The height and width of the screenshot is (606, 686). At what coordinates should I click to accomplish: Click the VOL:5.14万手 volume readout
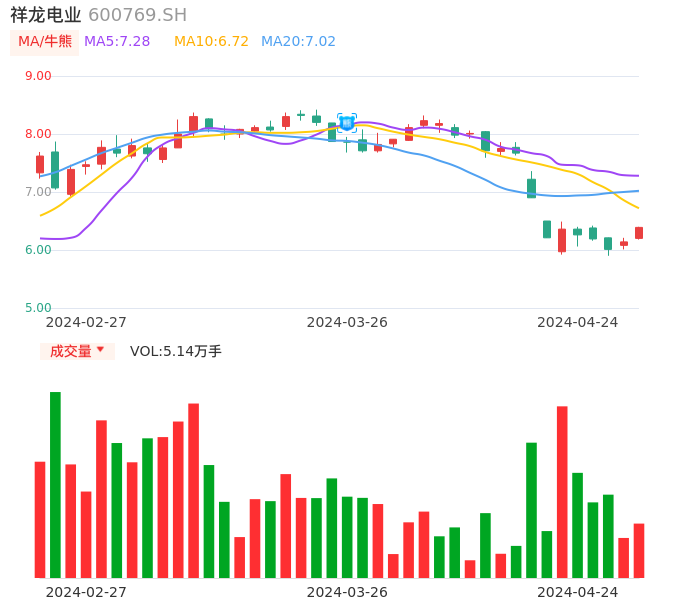point(176,351)
